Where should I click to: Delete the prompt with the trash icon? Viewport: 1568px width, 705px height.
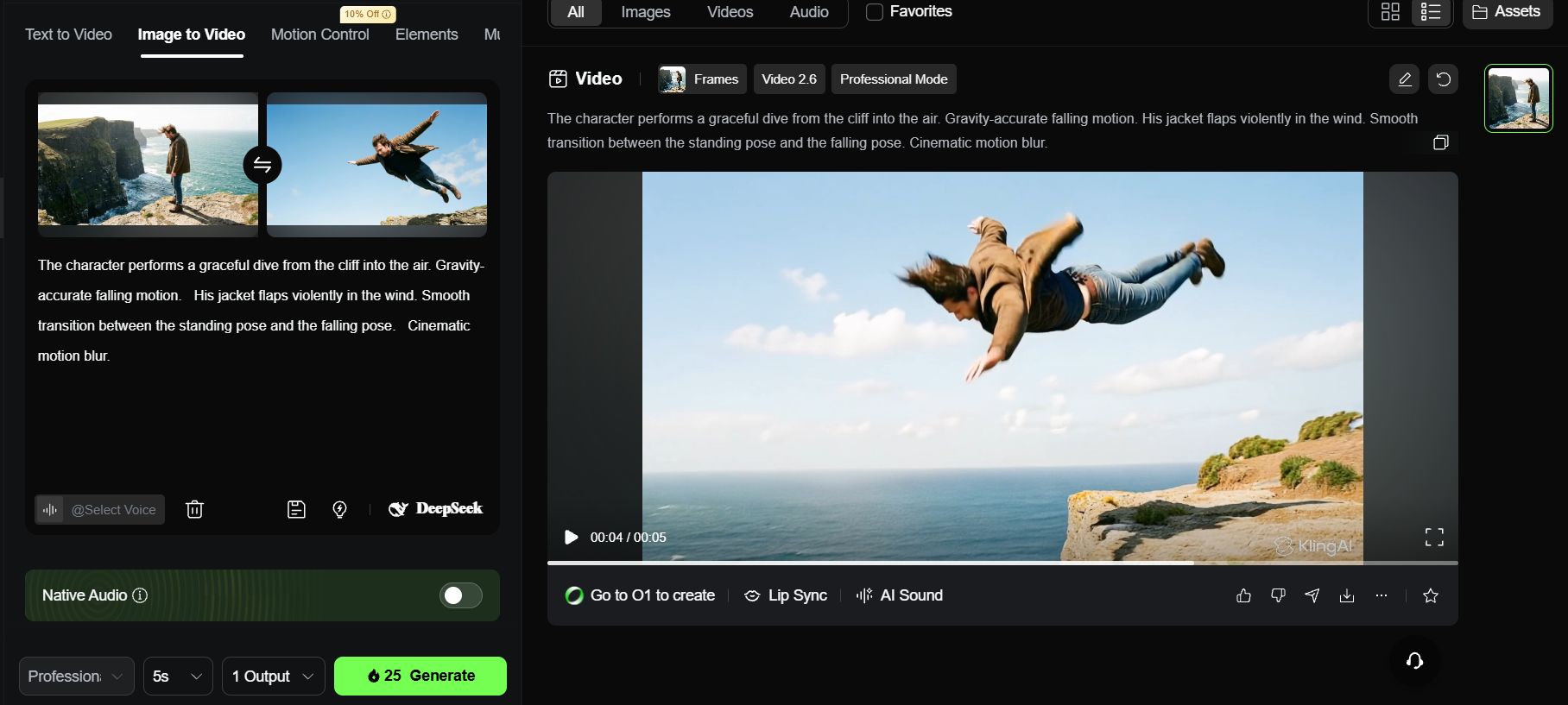pyautogui.click(x=194, y=509)
